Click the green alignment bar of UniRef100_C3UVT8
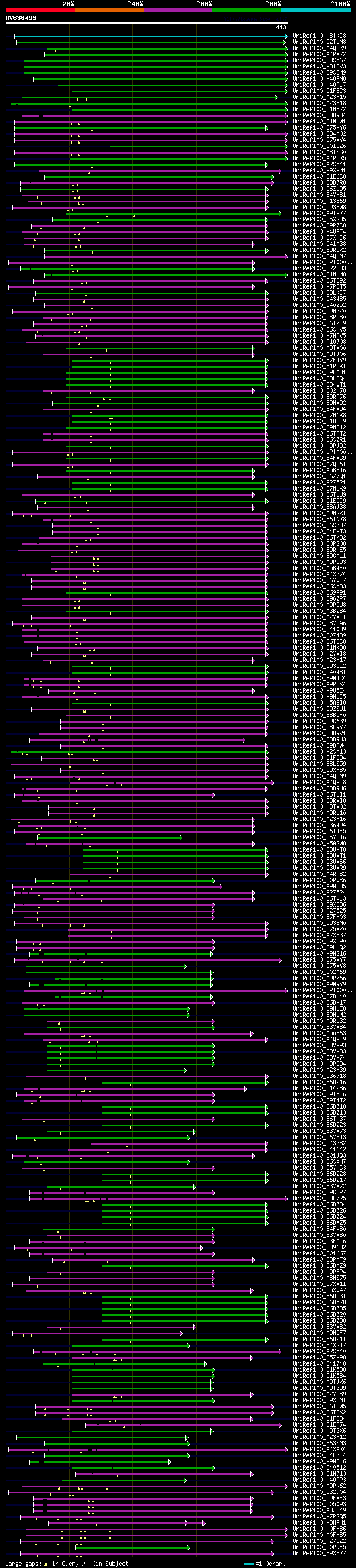 coord(175,850)
